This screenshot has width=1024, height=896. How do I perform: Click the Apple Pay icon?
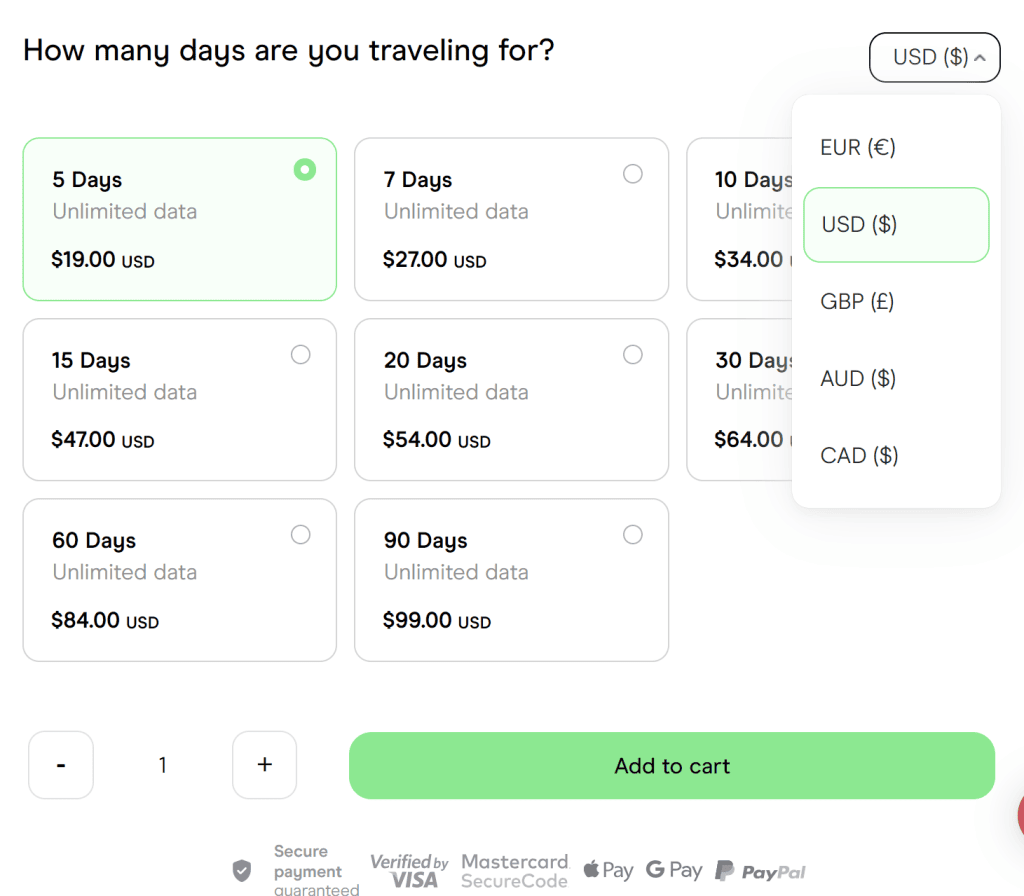pos(607,871)
